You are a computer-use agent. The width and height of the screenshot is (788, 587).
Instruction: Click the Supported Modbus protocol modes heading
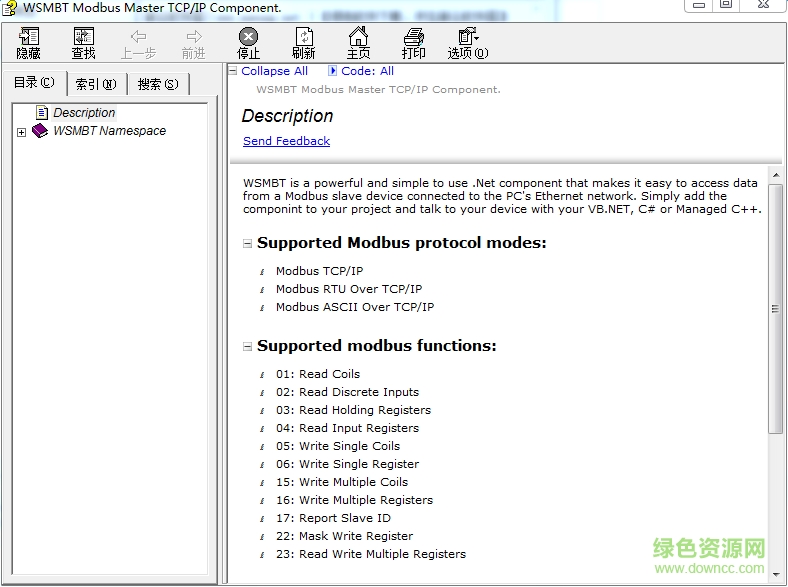402,243
